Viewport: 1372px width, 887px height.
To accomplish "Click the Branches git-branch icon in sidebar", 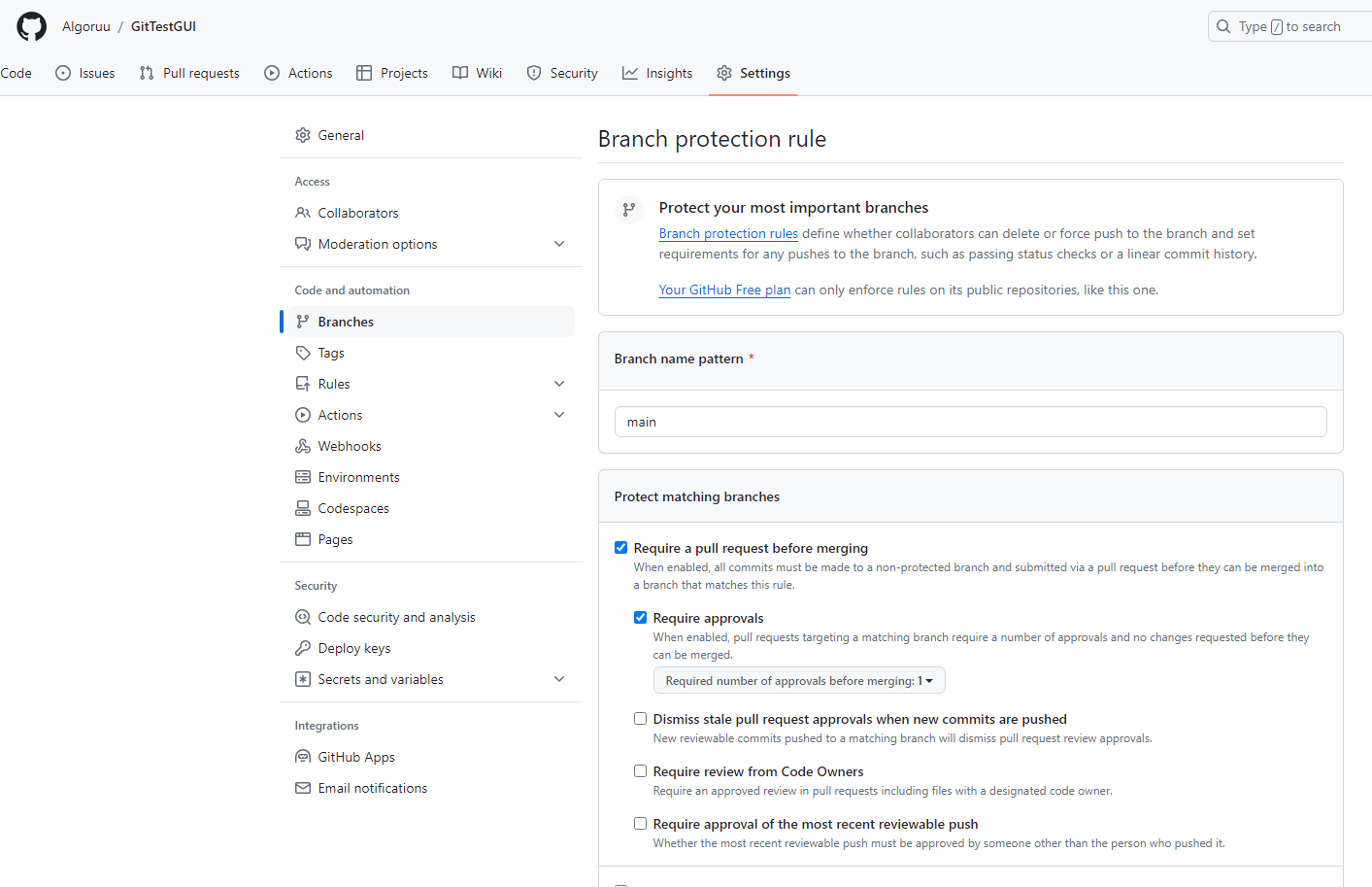I will (303, 322).
